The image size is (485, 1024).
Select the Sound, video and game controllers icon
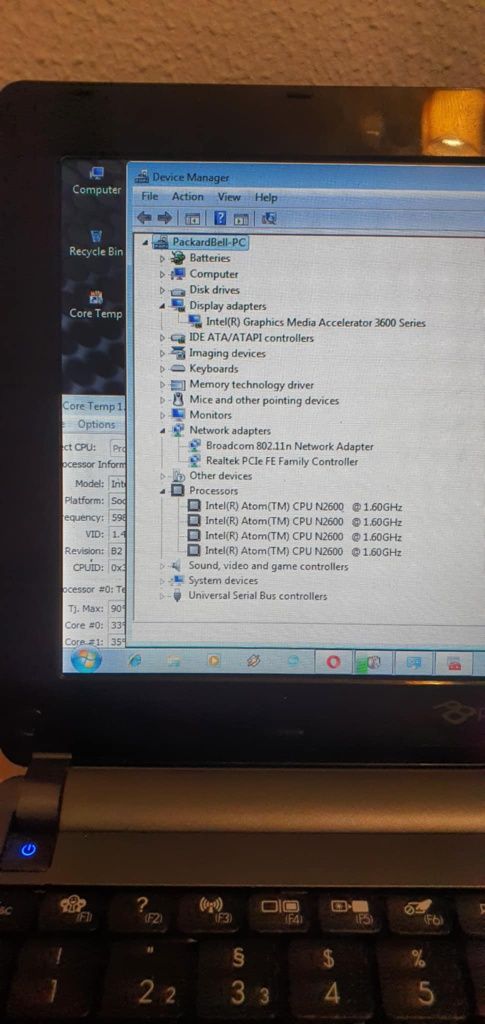pos(176,567)
